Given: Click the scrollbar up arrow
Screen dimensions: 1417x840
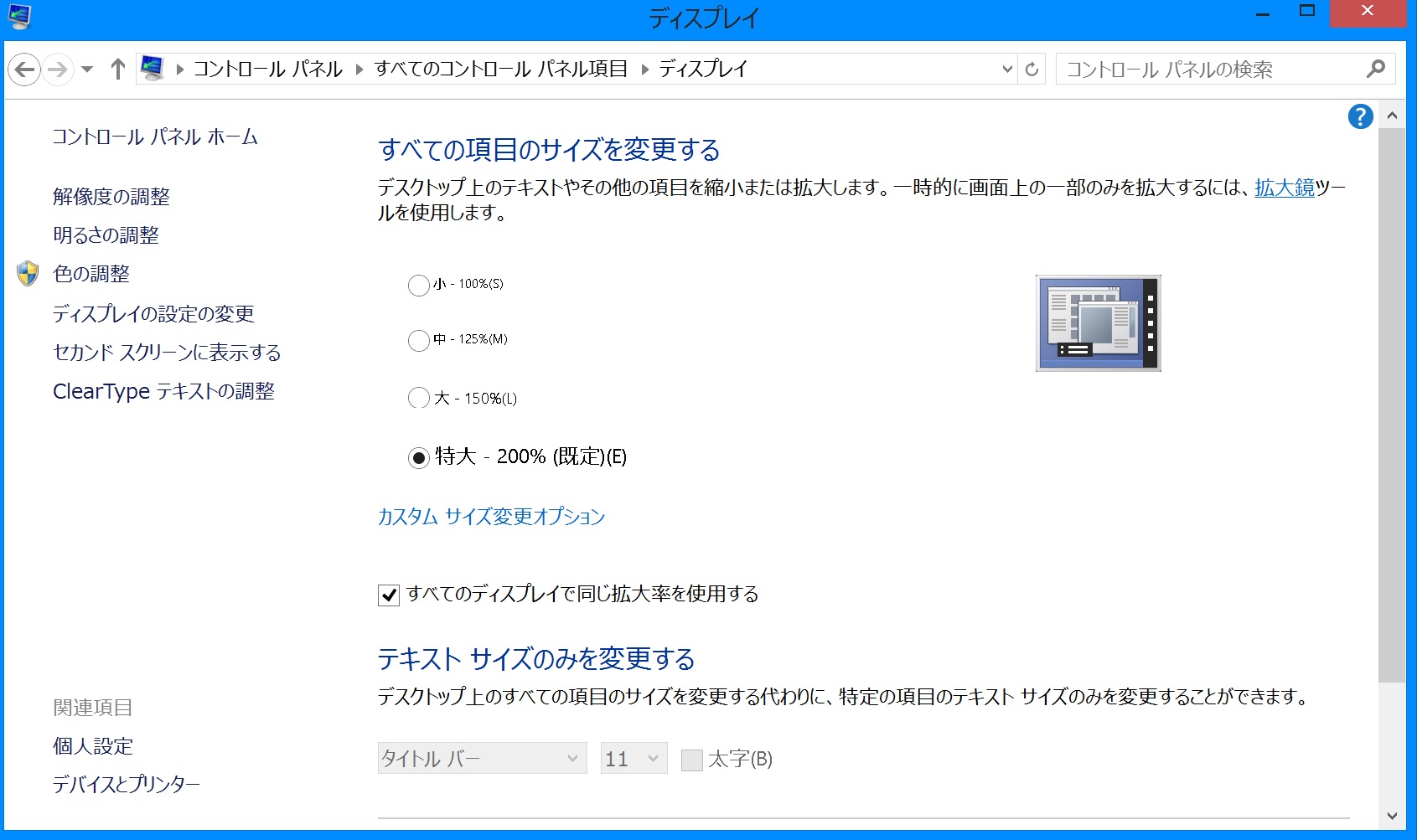Looking at the screenshot, I should tap(1392, 116).
